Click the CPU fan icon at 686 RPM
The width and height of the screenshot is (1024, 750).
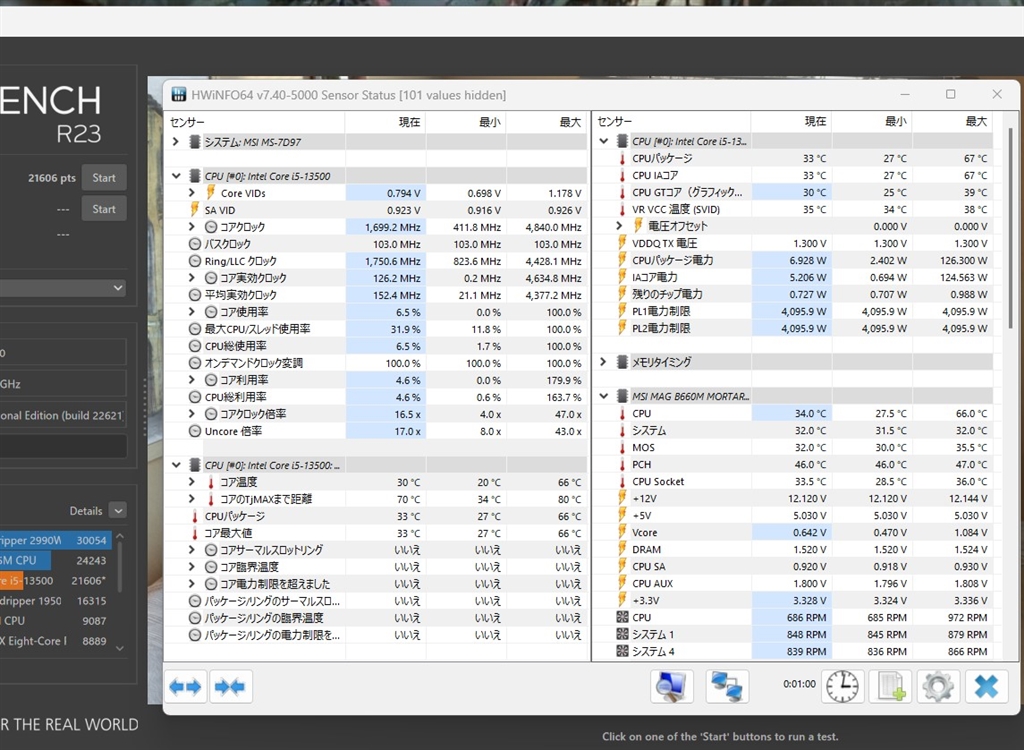(622, 617)
